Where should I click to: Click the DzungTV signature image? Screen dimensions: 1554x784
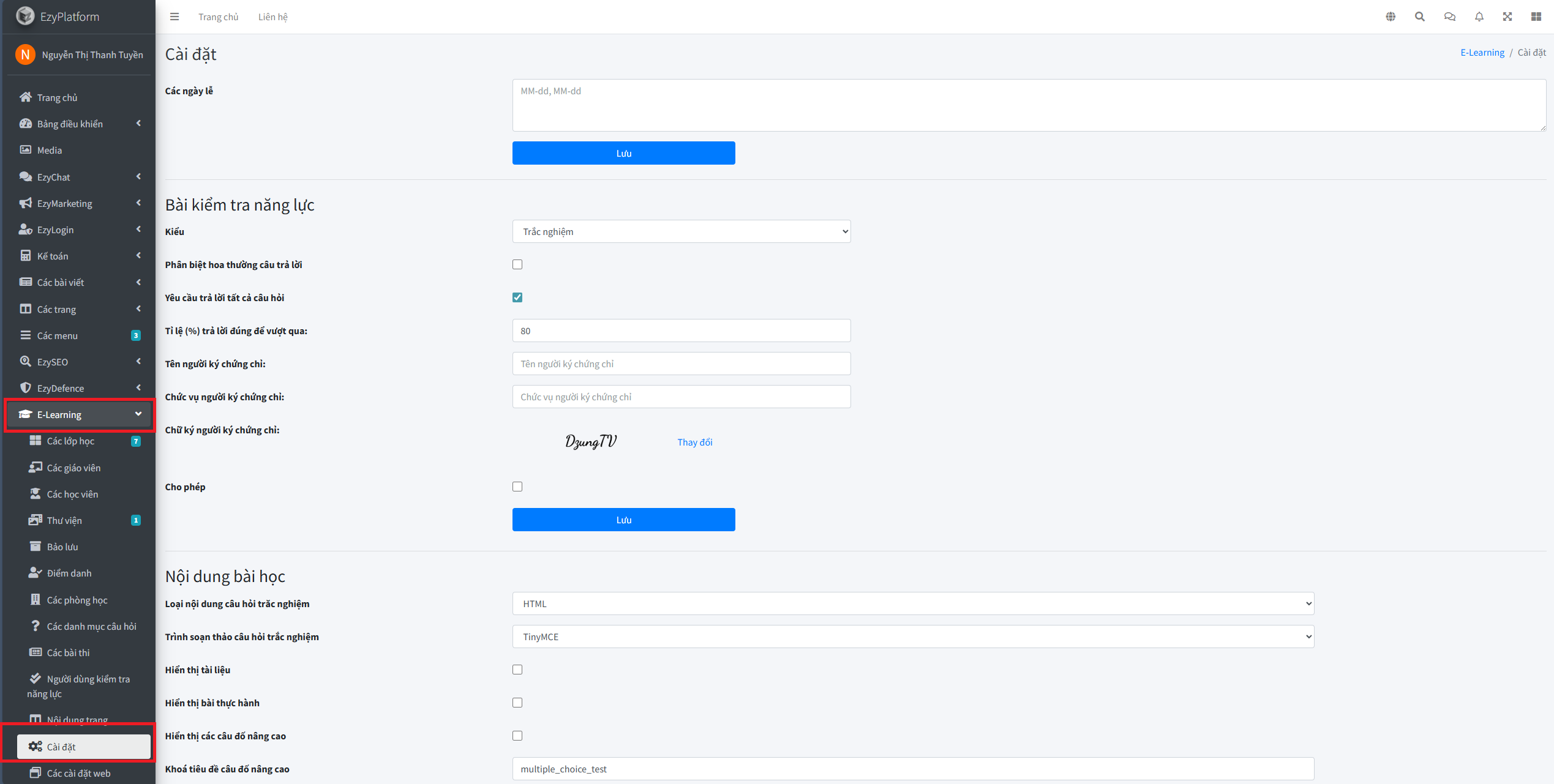591,441
